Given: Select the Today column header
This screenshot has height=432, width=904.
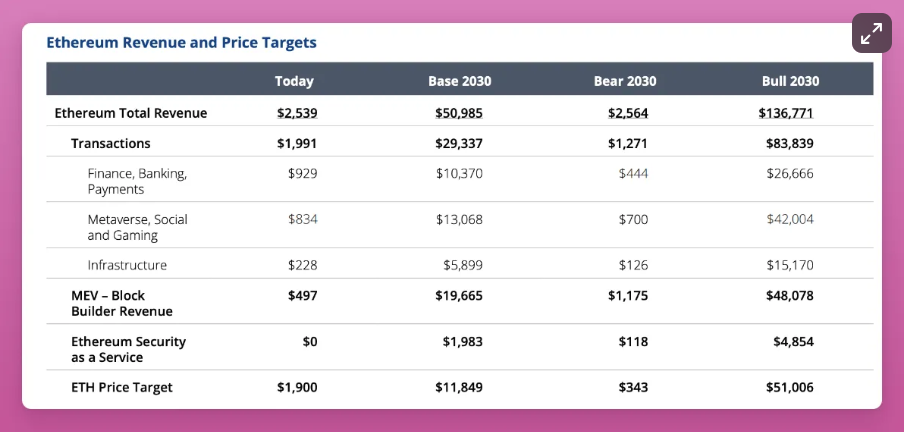Looking at the screenshot, I should tap(294, 80).
